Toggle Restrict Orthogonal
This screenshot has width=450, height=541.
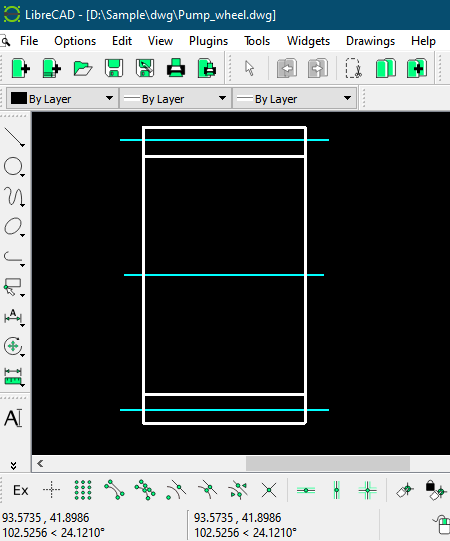point(368,490)
